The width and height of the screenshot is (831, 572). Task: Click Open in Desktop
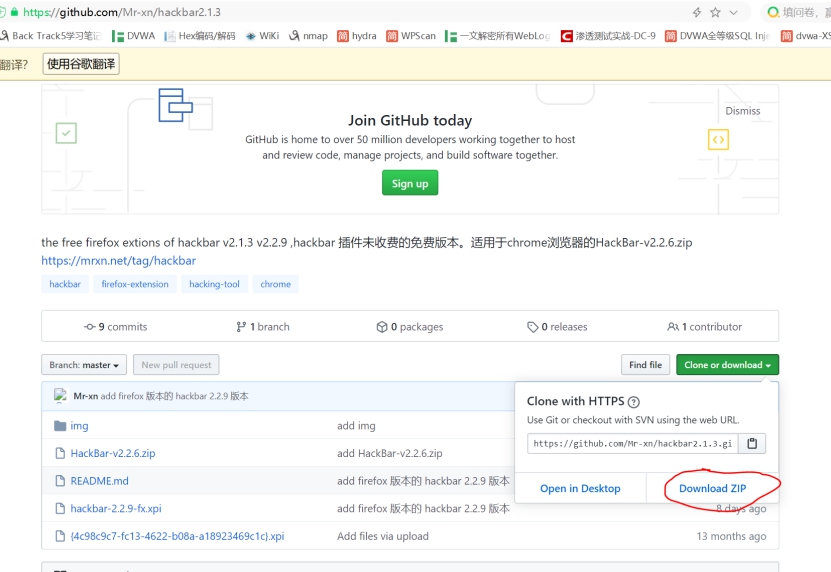(580, 488)
